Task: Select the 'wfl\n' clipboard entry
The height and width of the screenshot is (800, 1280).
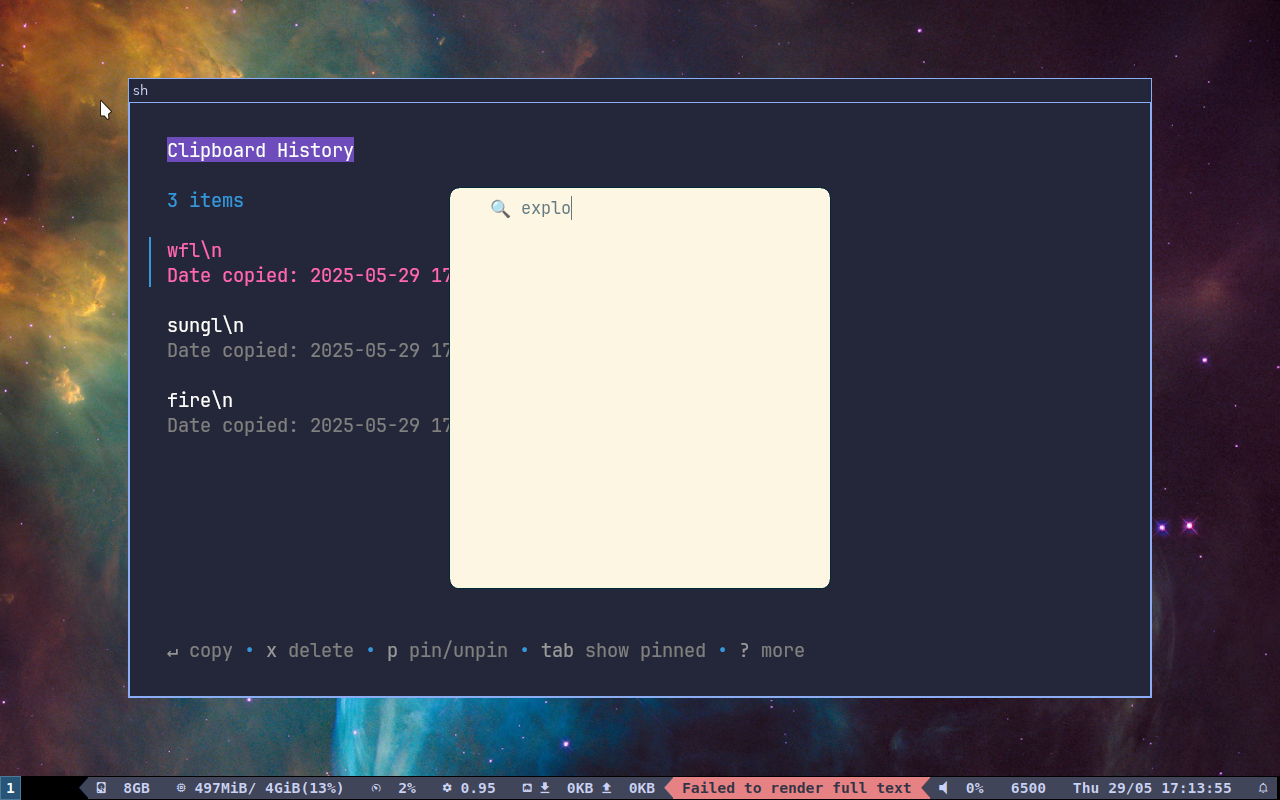Action: 194,250
